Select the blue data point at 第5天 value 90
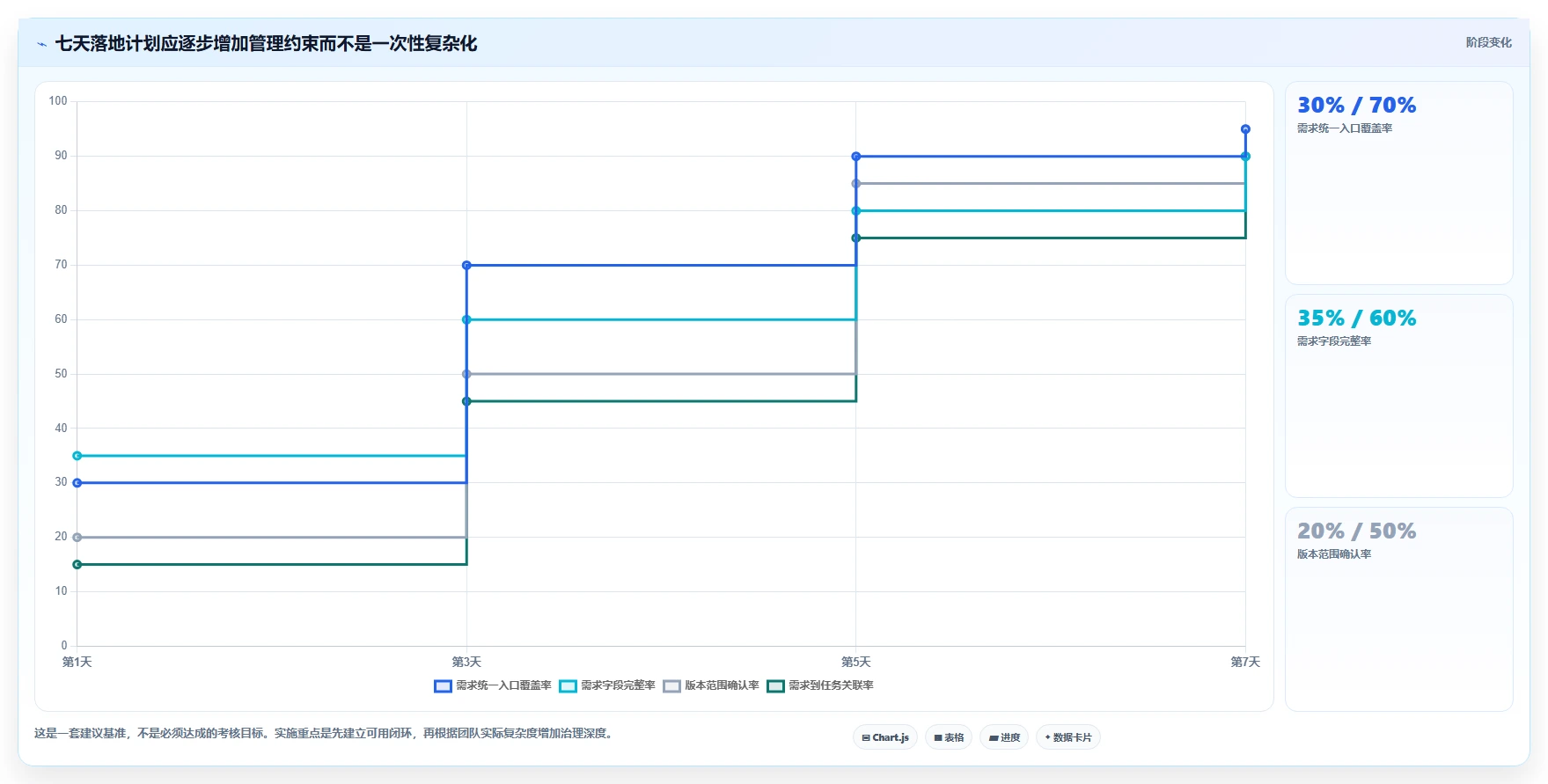This screenshot has height=784, width=1548. (856, 157)
